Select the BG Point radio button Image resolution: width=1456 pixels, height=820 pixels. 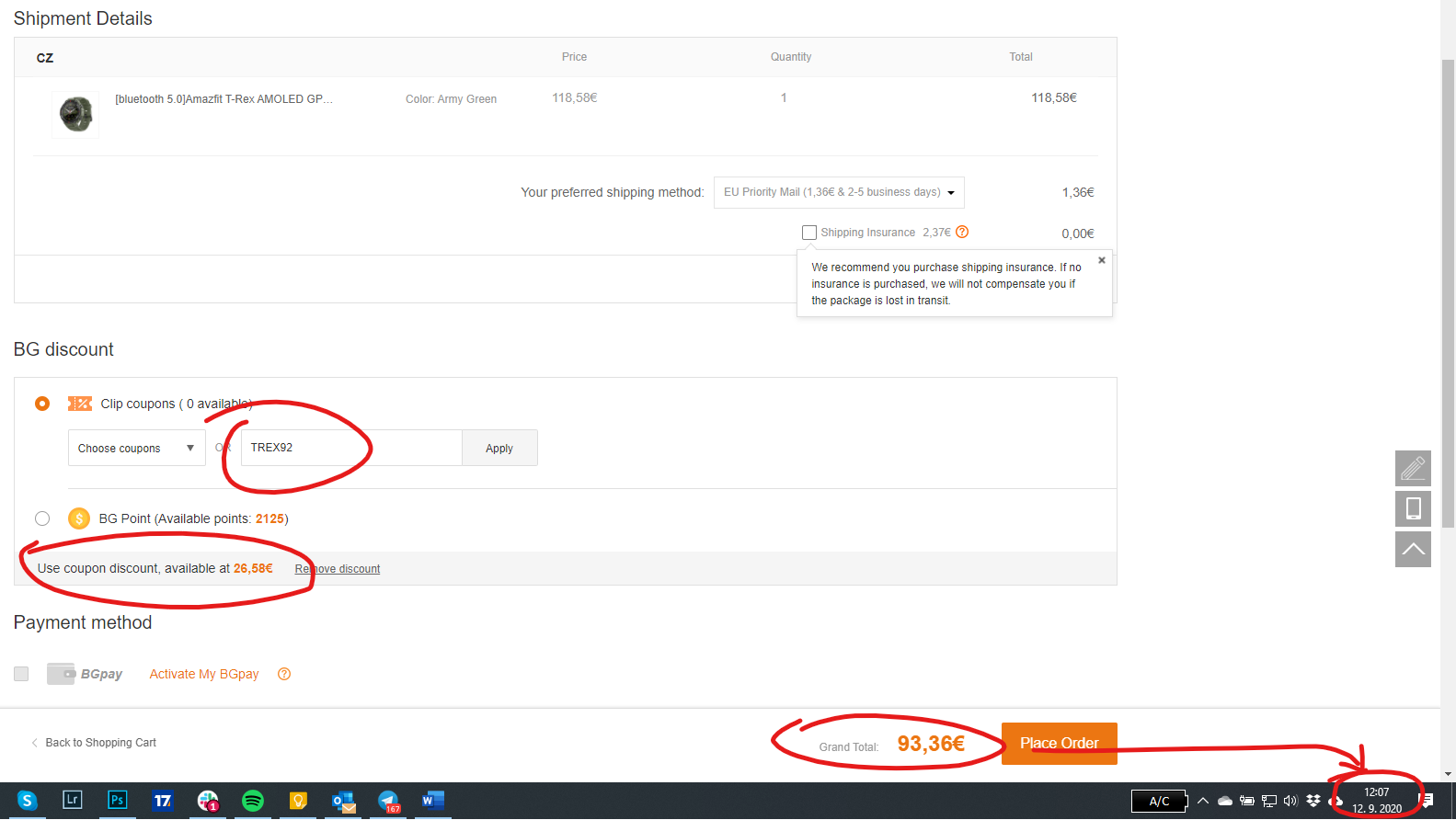tap(42, 518)
